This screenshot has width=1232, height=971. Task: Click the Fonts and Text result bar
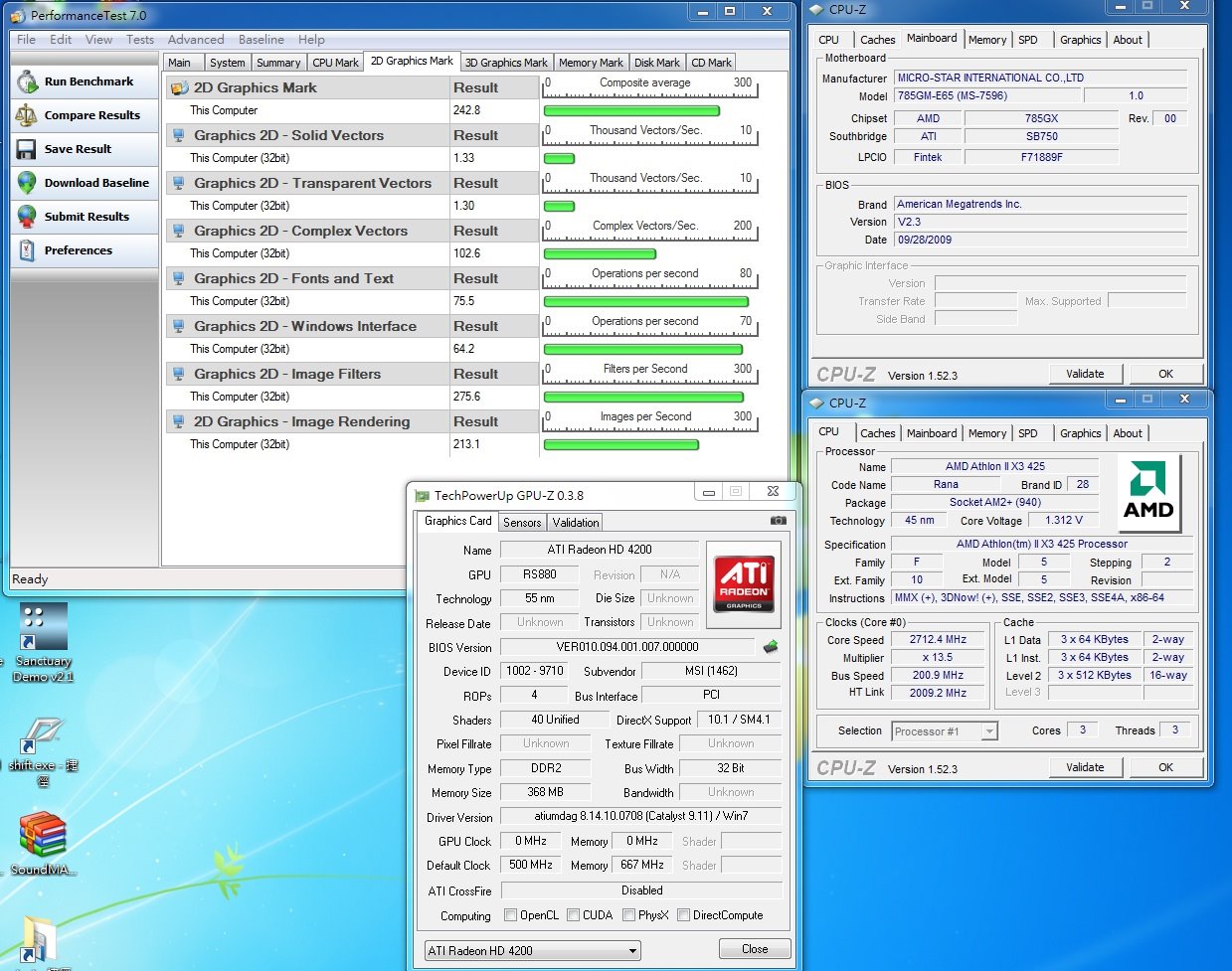click(x=646, y=301)
